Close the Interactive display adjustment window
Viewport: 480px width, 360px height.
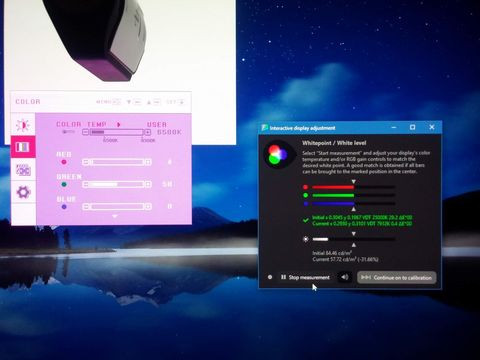[x=432, y=127]
